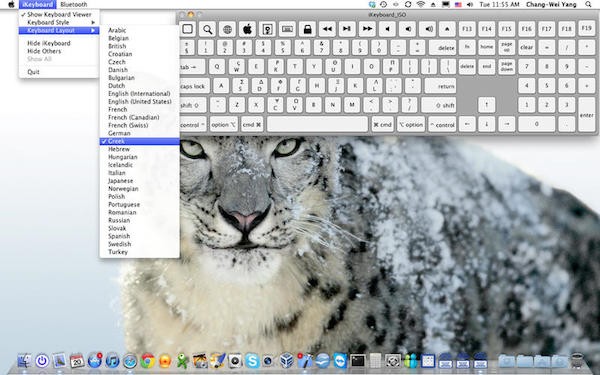Open the iKeyboard menu in the menu bar

[x=38, y=4]
